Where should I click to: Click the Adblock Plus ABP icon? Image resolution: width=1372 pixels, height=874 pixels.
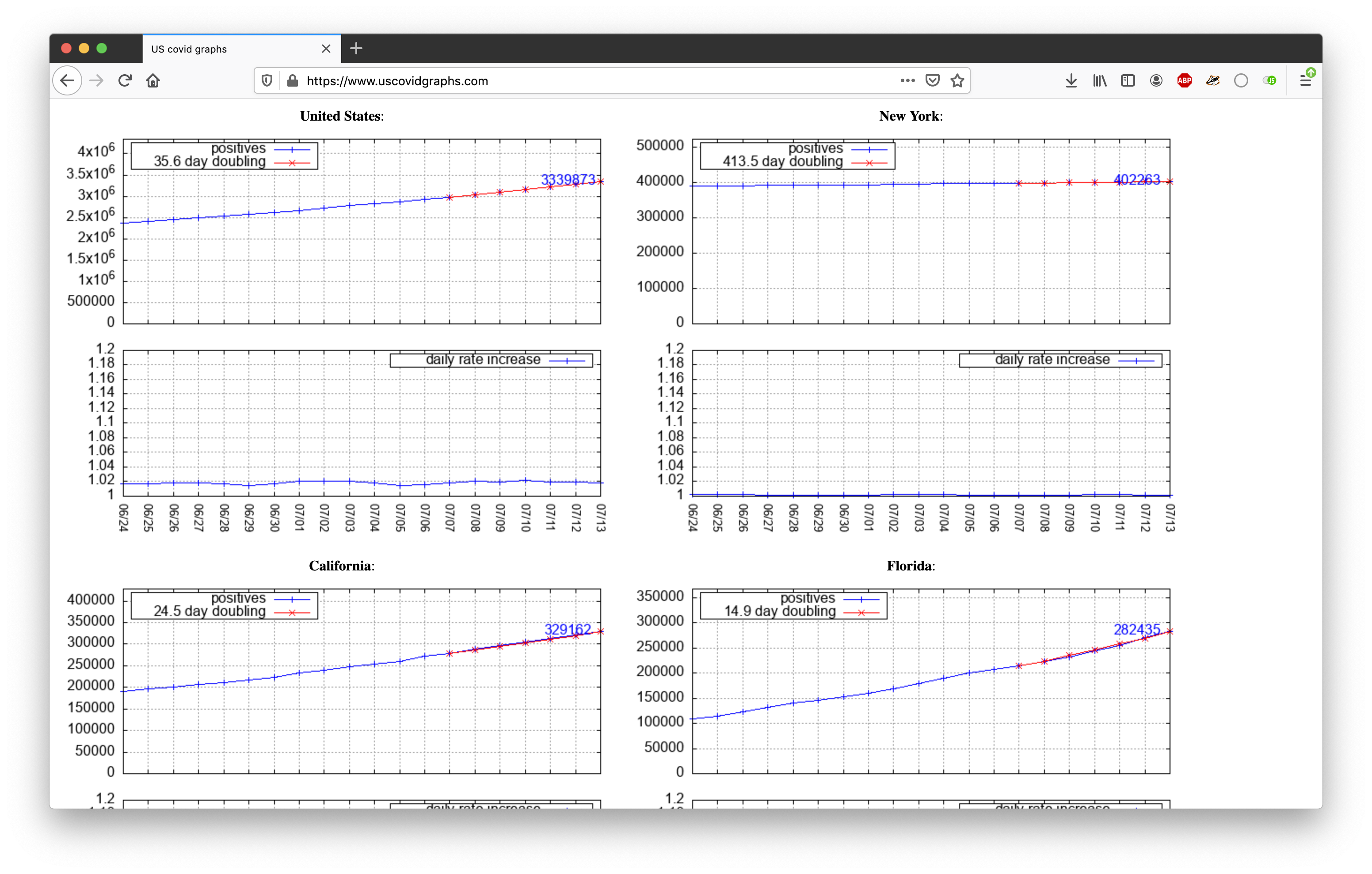pyautogui.click(x=1184, y=81)
